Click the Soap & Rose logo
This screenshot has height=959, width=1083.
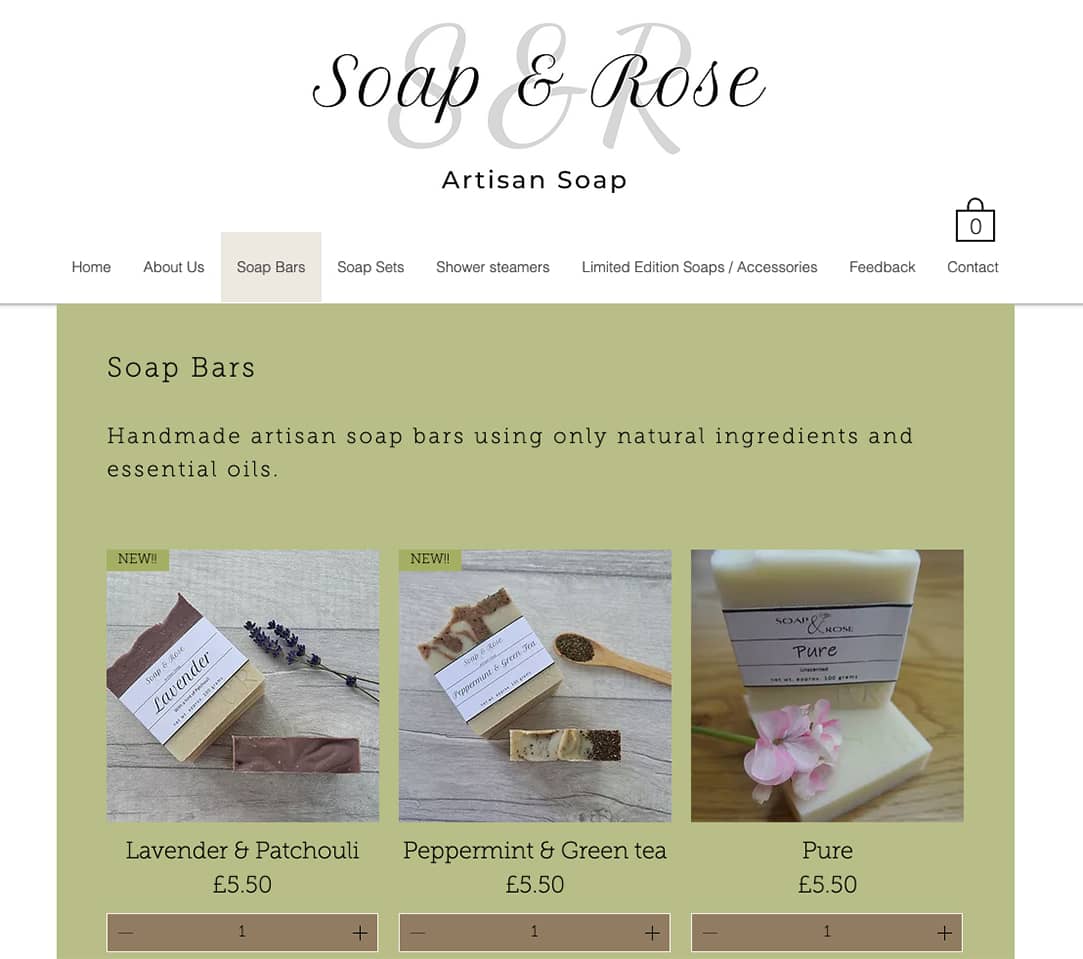click(x=537, y=85)
